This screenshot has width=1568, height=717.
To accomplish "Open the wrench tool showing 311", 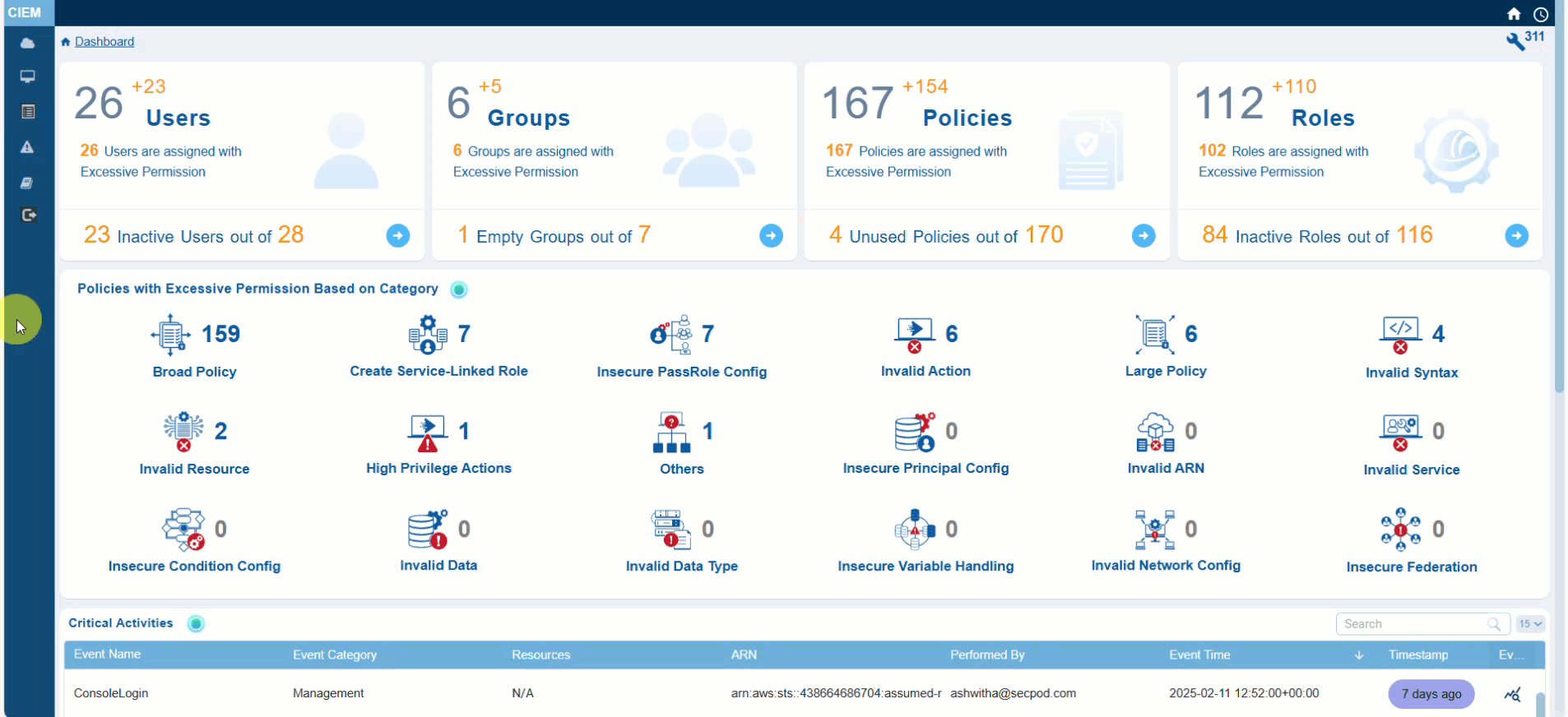I will point(1515,41).
